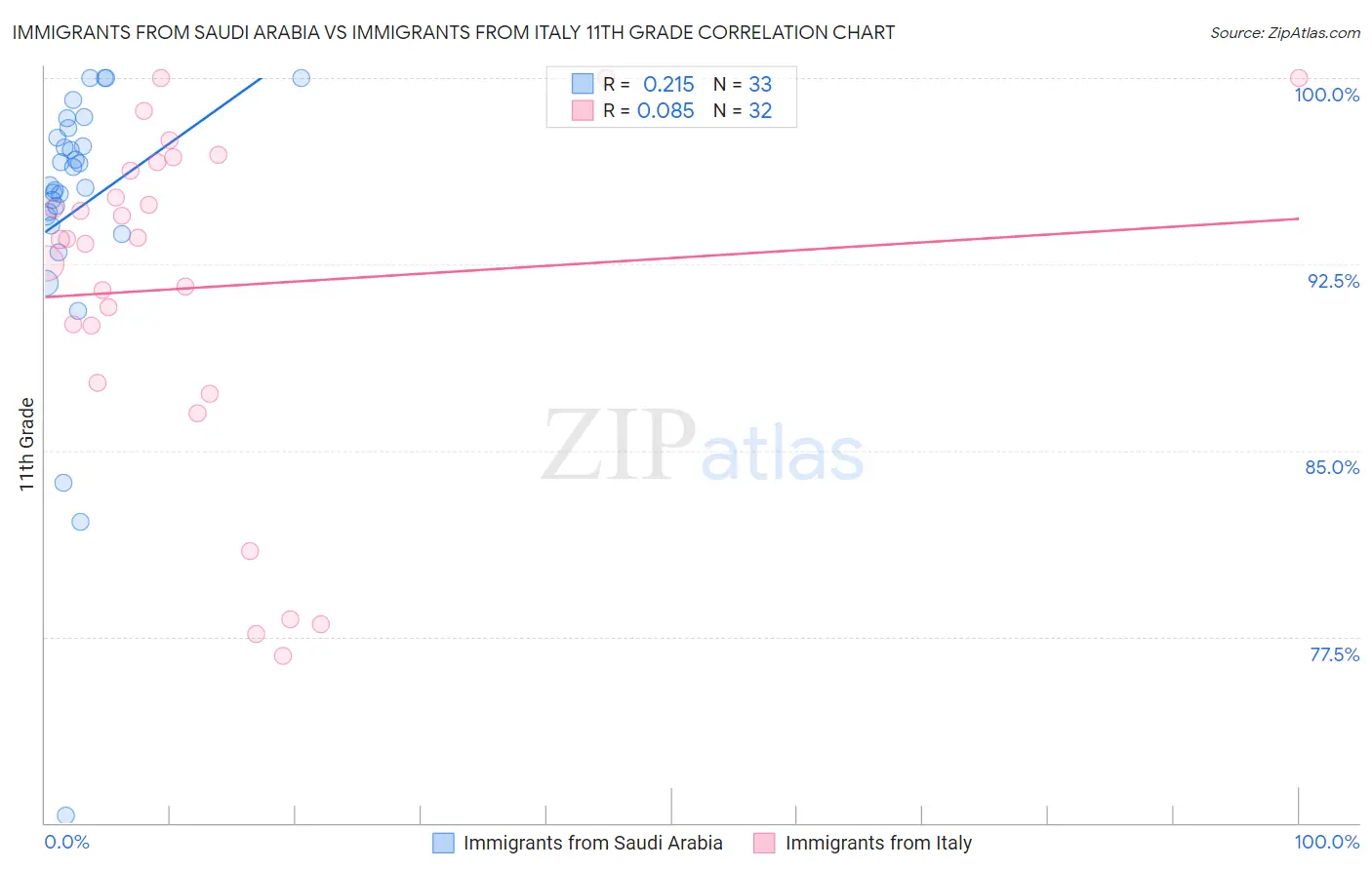The width and height of the screenshot is (1372, 870).
Task: Click the 85.0% y-axis tick label
Action: 1332,467
